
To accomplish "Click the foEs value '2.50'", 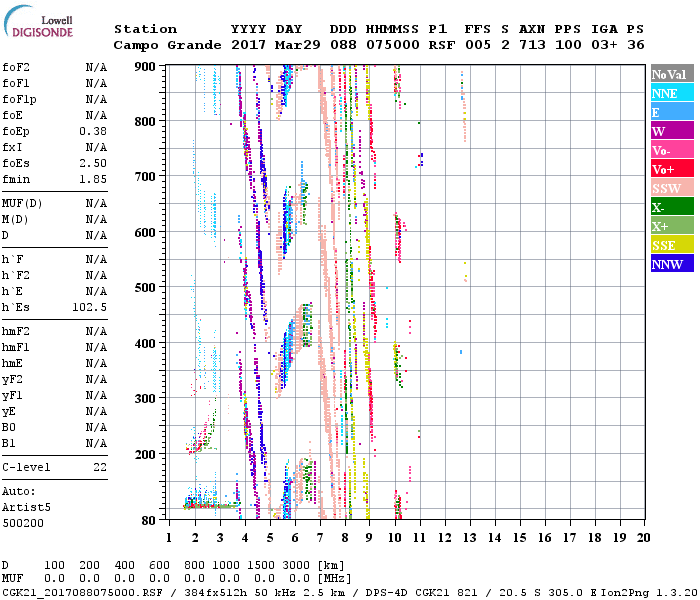I will (x=93, y=163).
